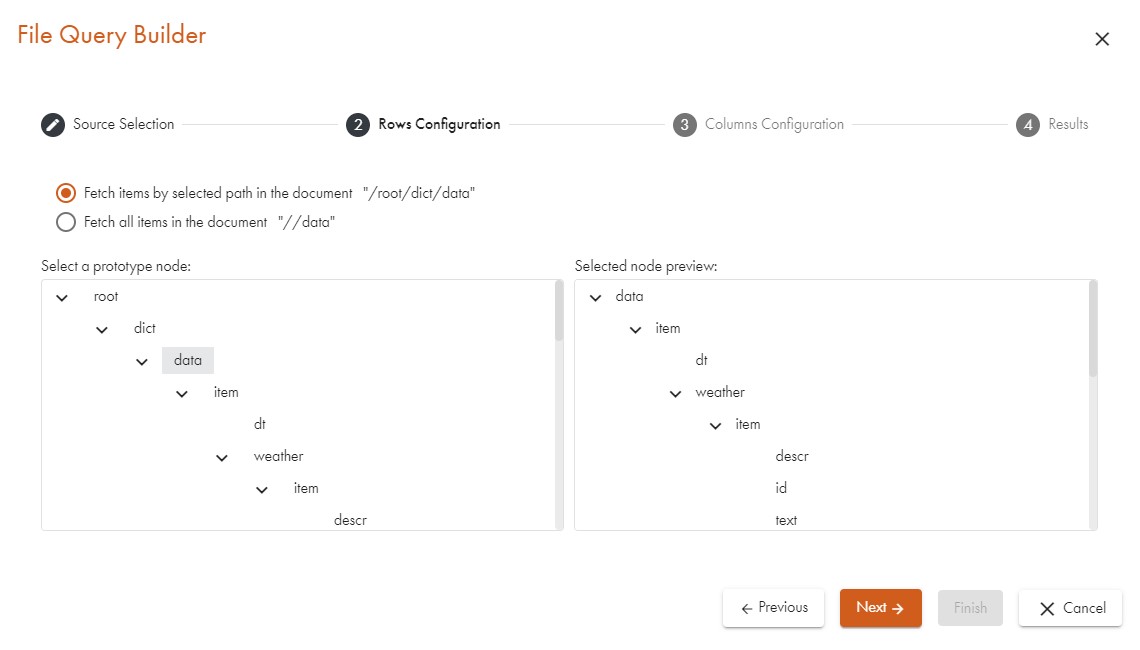Click the Previous button

tap(773, 608)
